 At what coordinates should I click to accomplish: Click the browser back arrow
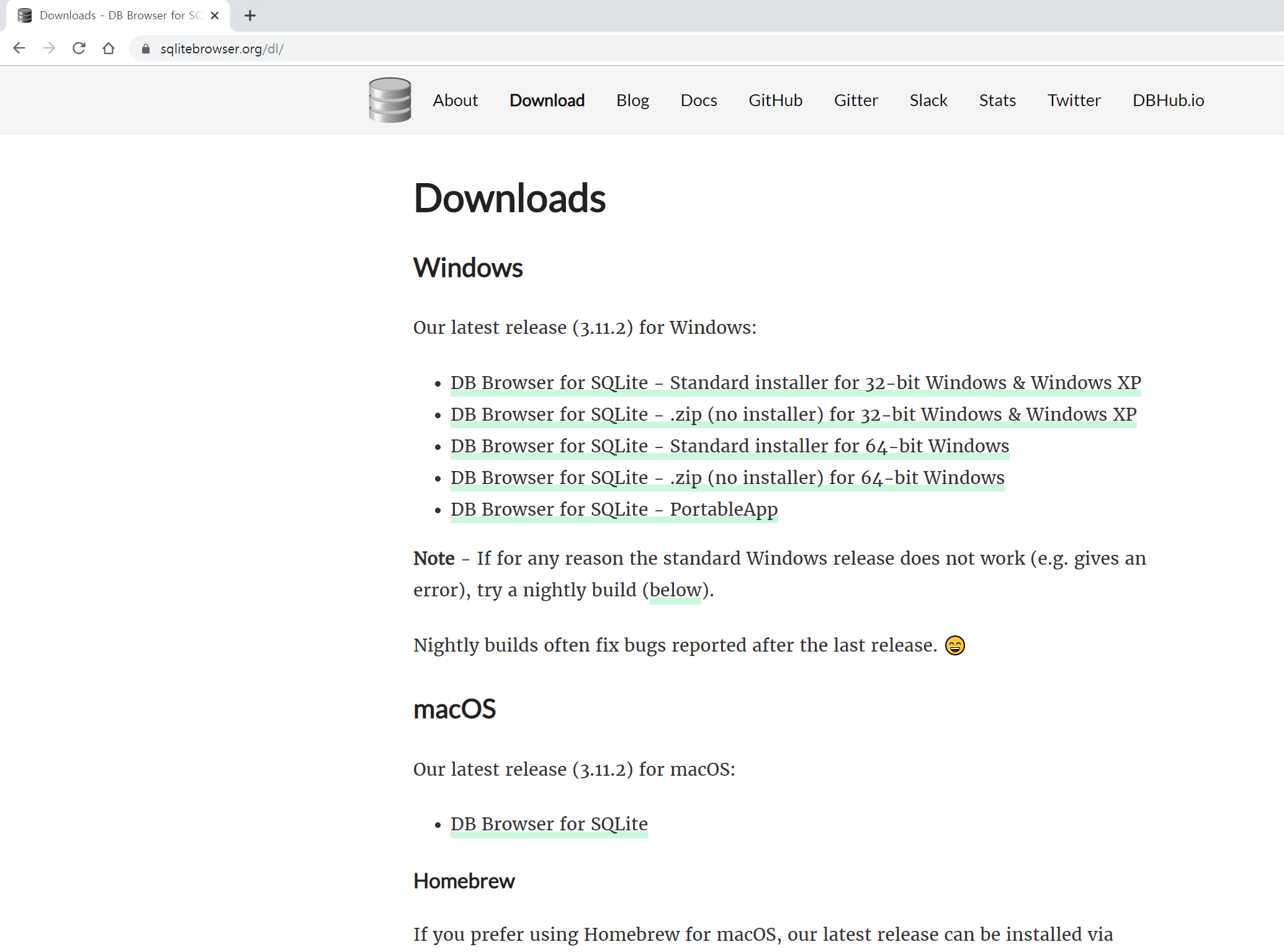(19, 48)
